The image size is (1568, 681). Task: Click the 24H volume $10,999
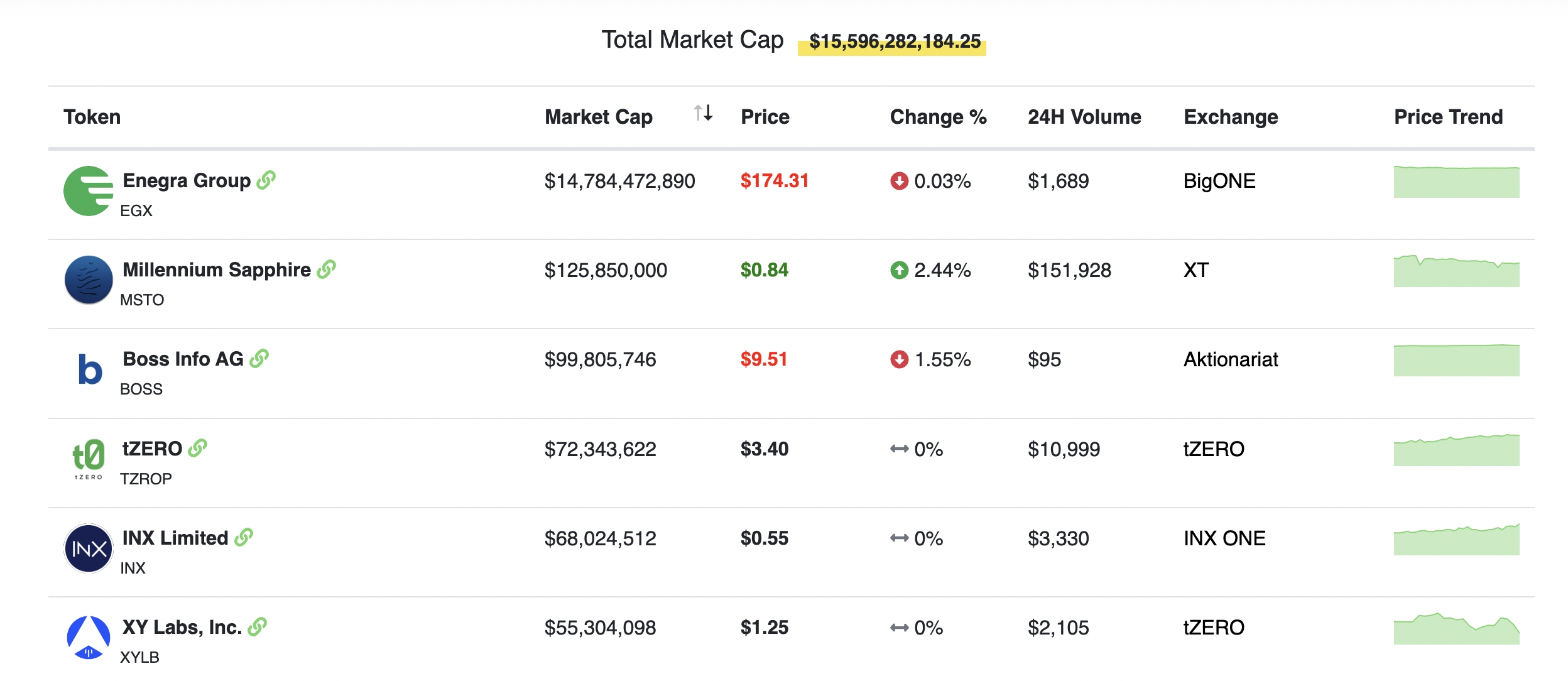(x=1064, y=450)
